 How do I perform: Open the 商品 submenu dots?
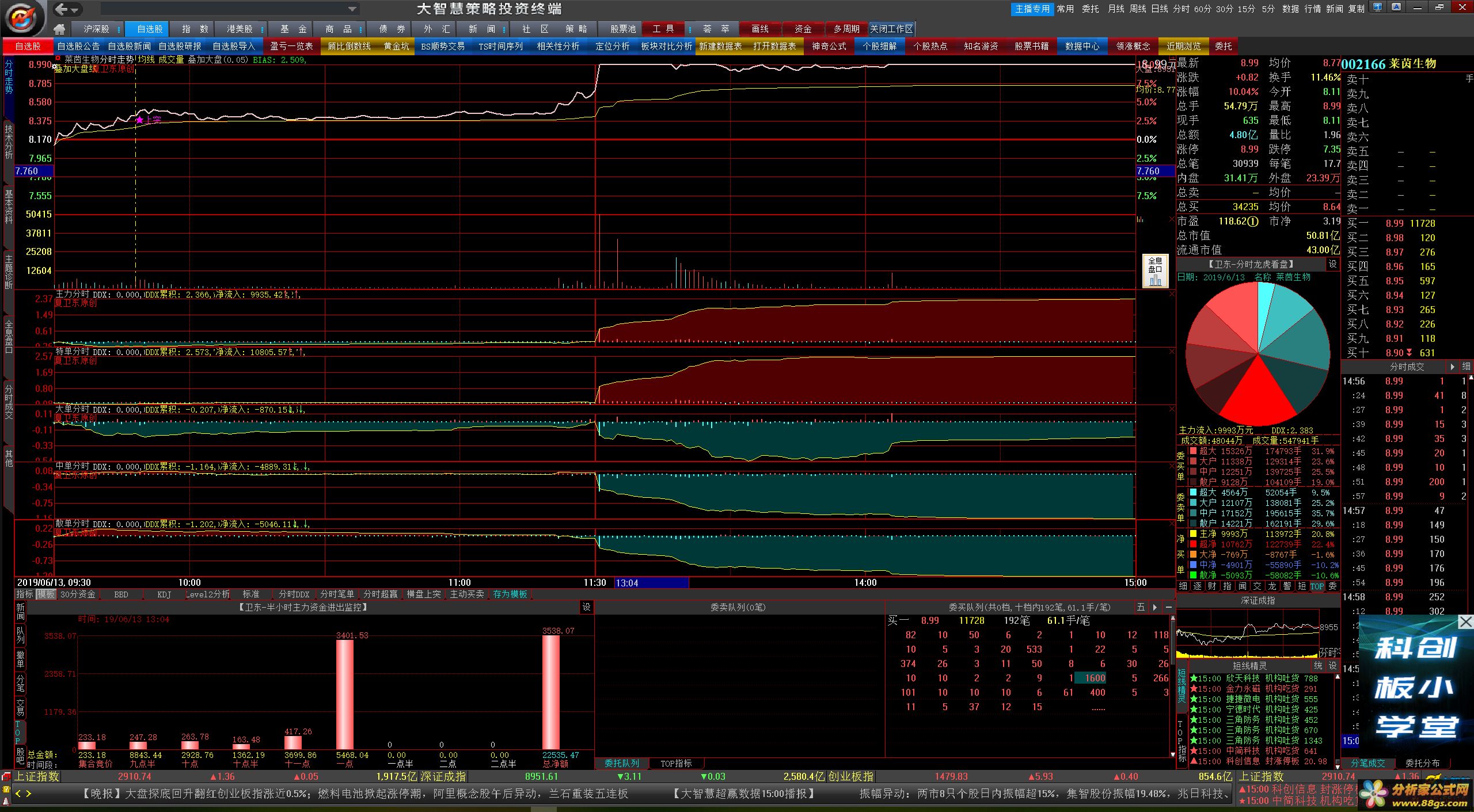tap(360, 29)
